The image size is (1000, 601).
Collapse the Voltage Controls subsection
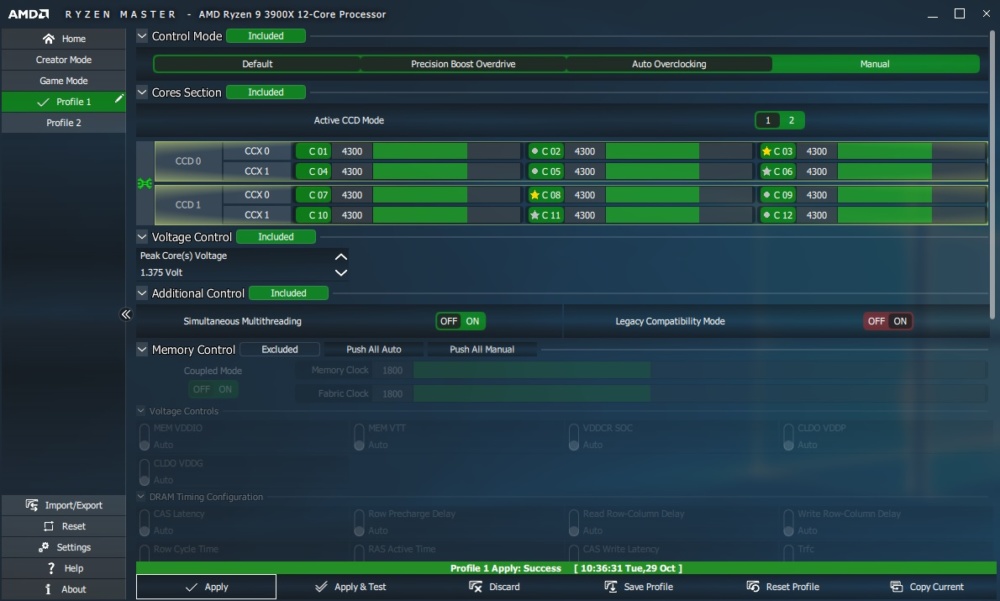tap(141, 411)
